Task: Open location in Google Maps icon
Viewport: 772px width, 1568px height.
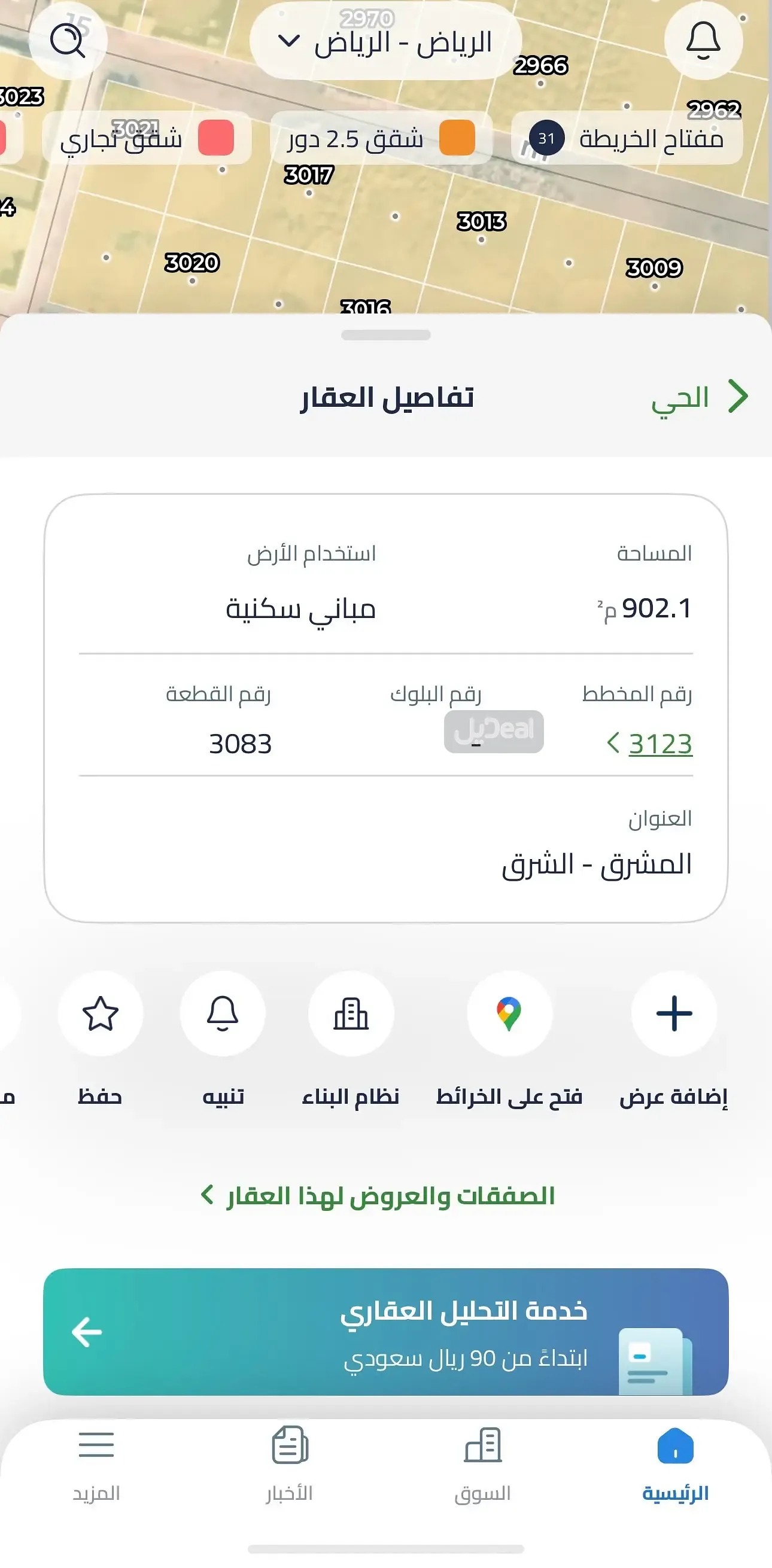Action: [x=510, y=1013]
